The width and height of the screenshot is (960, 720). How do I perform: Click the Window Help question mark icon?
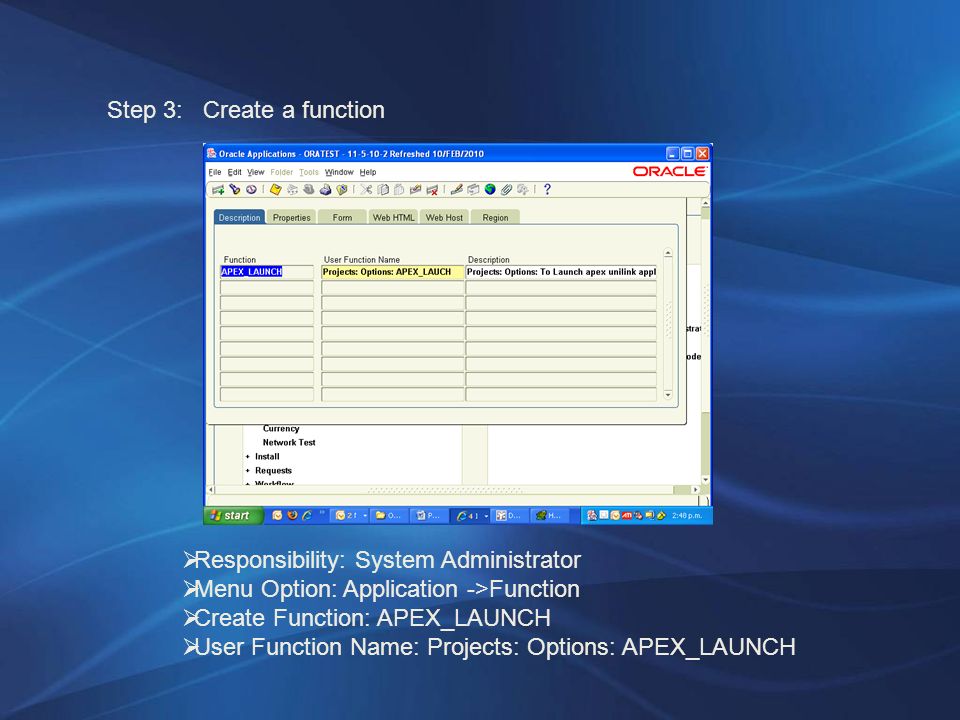[x=547, y=190]
